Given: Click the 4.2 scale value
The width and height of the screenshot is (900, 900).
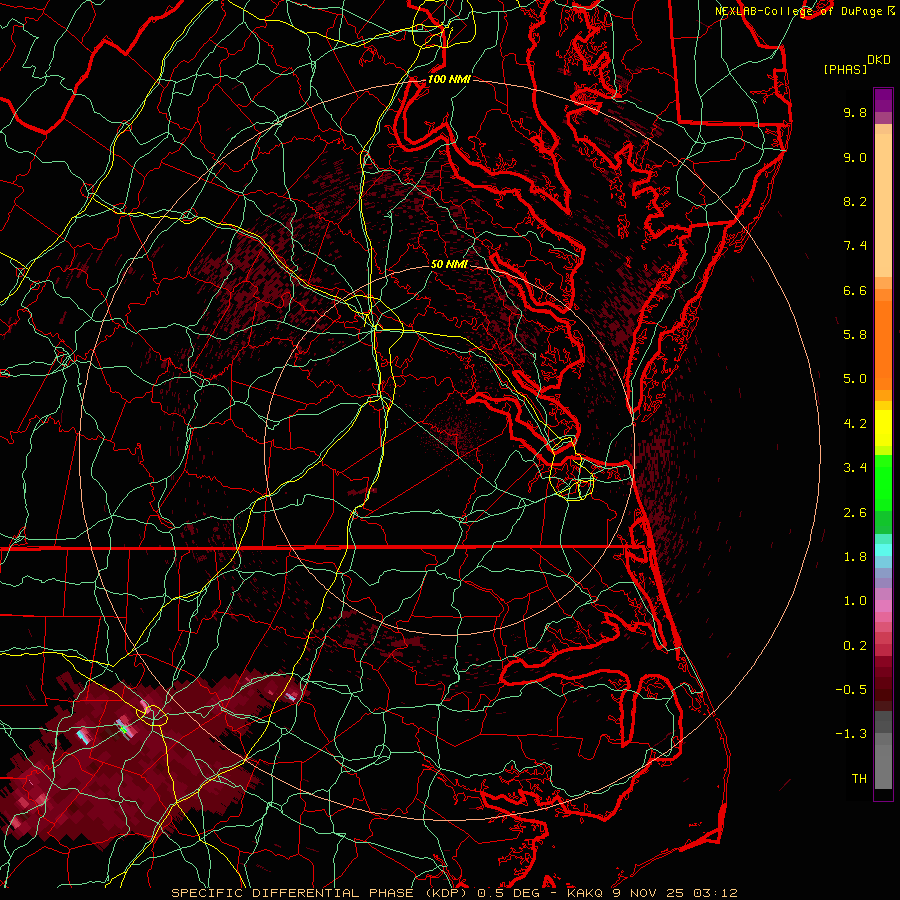Looking at the screenshot, I should 855,424.
